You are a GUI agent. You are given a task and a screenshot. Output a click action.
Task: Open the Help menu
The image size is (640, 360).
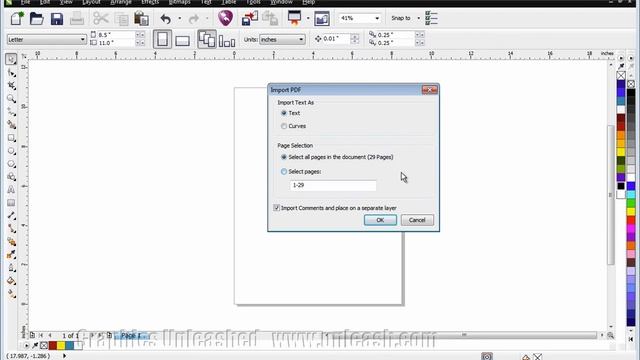(309, 2)
